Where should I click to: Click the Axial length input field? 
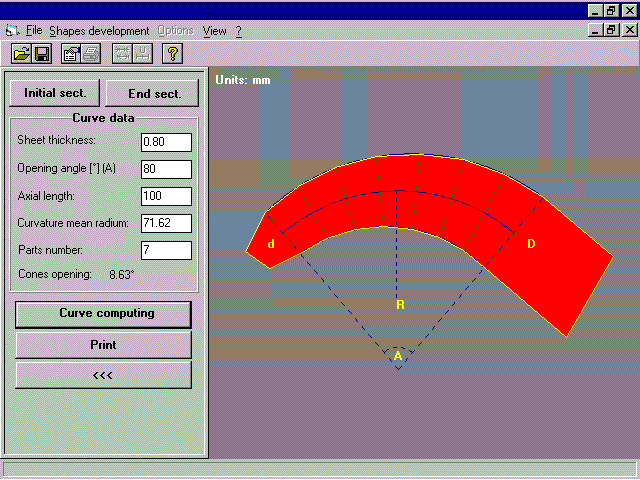point(166,196)
